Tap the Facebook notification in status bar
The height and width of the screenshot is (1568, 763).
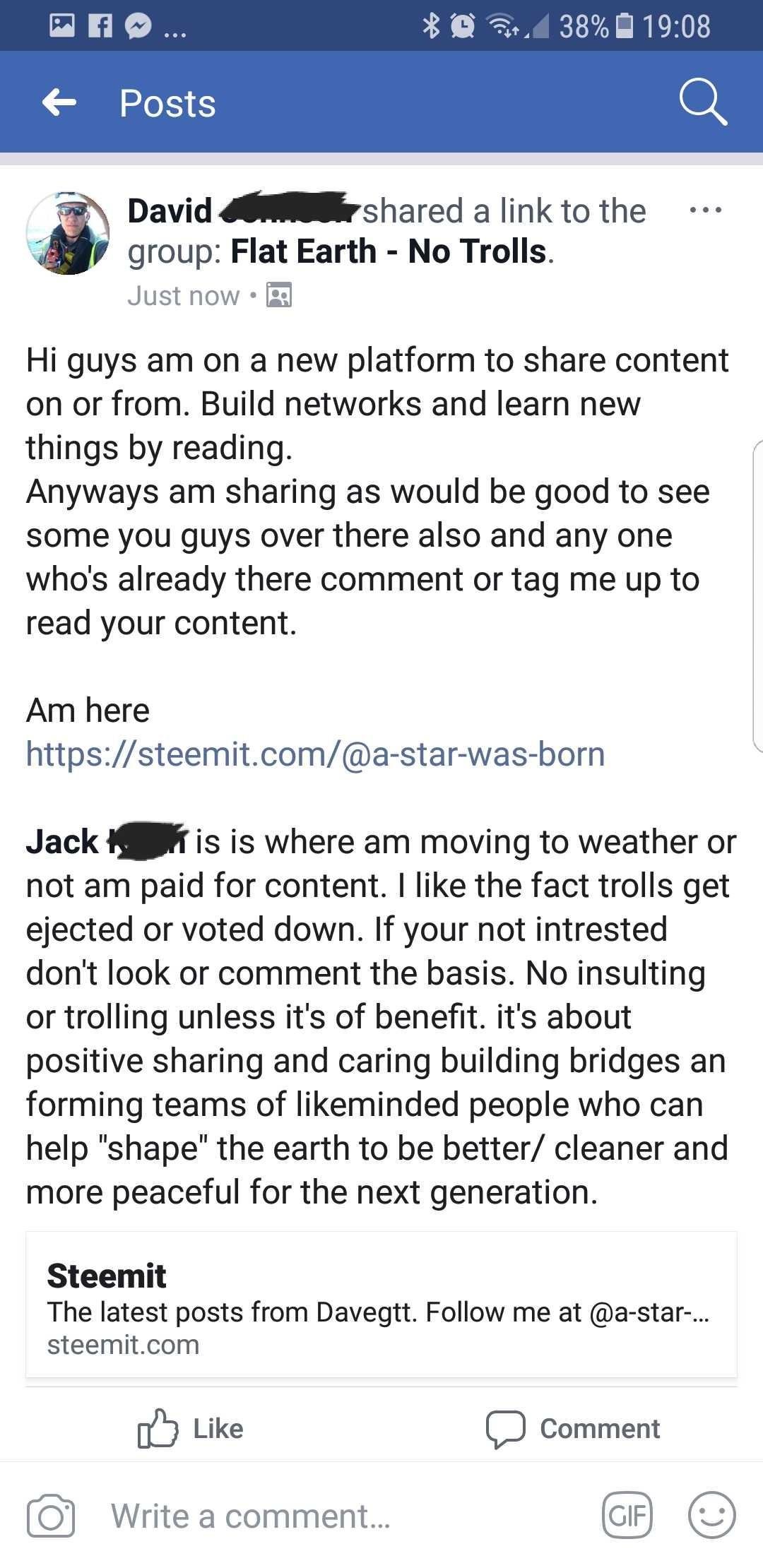click(100, 26)
